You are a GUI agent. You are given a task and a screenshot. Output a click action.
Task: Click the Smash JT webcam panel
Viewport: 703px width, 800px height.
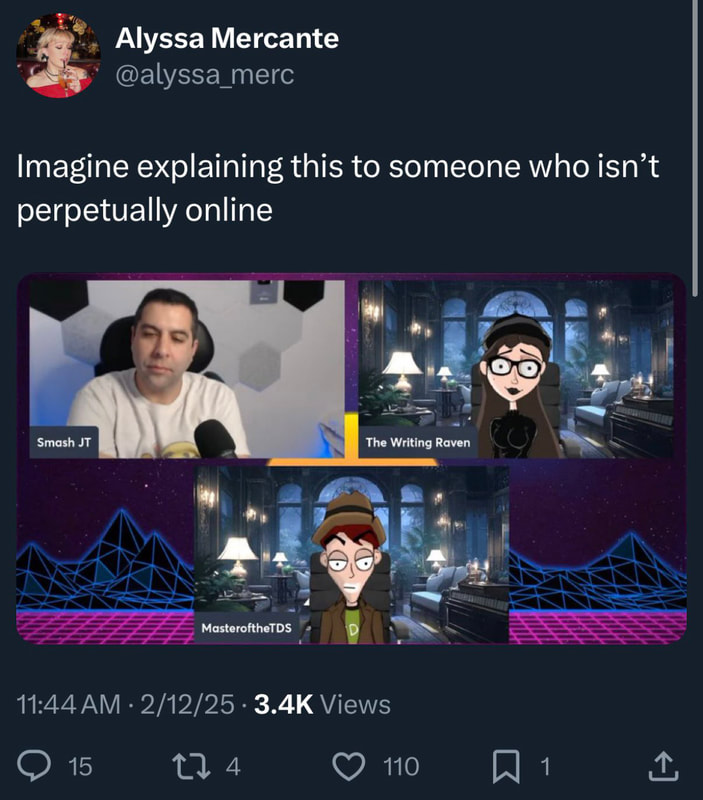[187, 369]
